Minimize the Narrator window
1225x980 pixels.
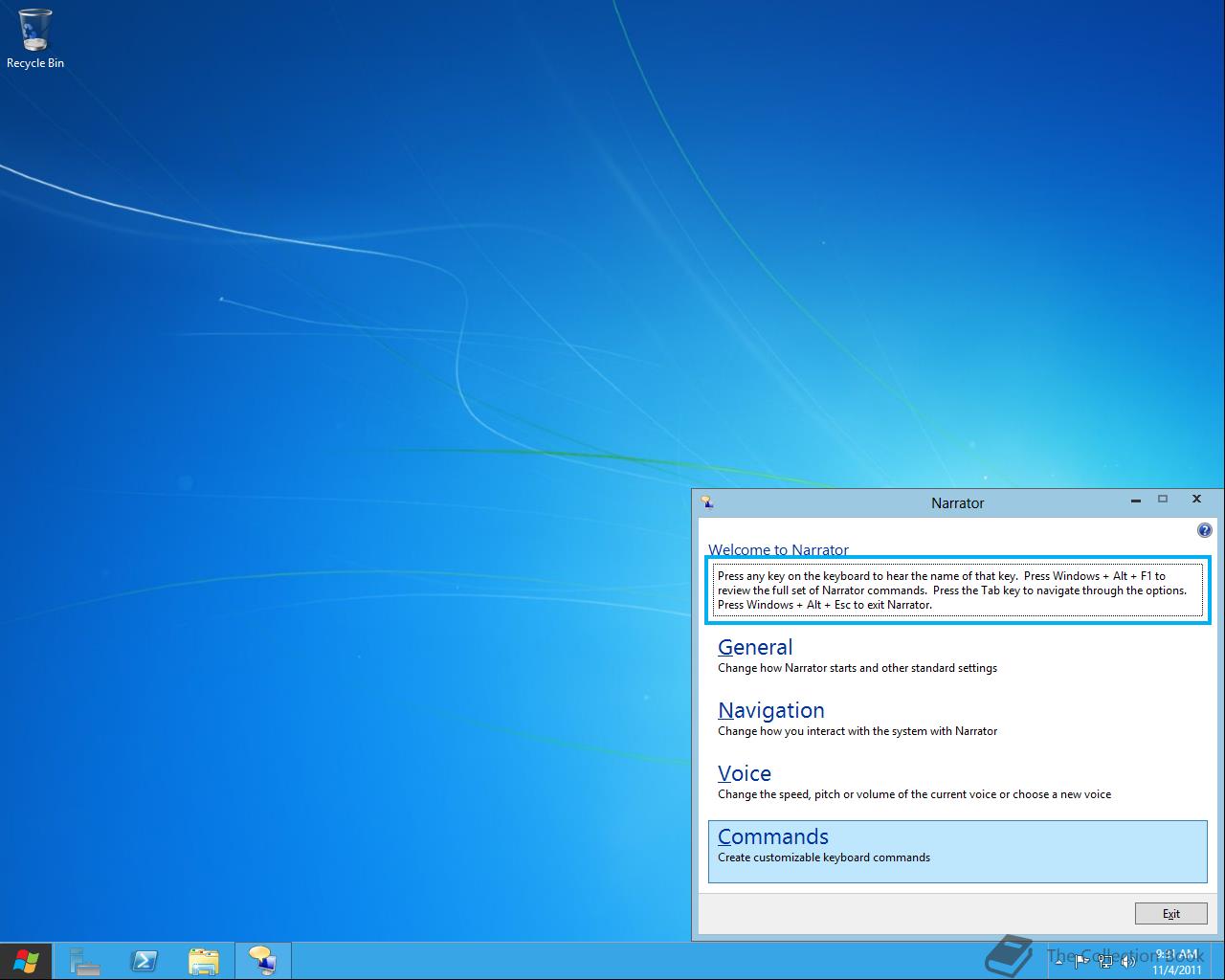[x=1136, y=500]
